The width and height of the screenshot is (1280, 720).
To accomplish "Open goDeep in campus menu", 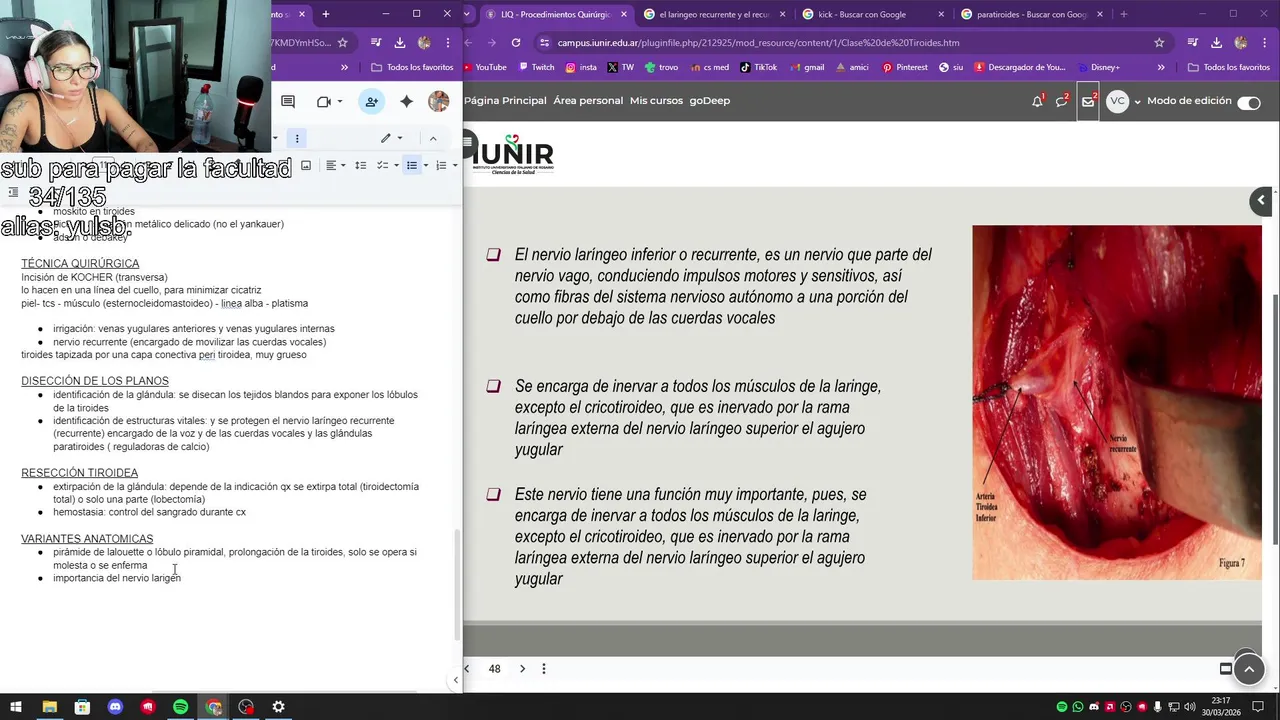I will coord(710,101).
